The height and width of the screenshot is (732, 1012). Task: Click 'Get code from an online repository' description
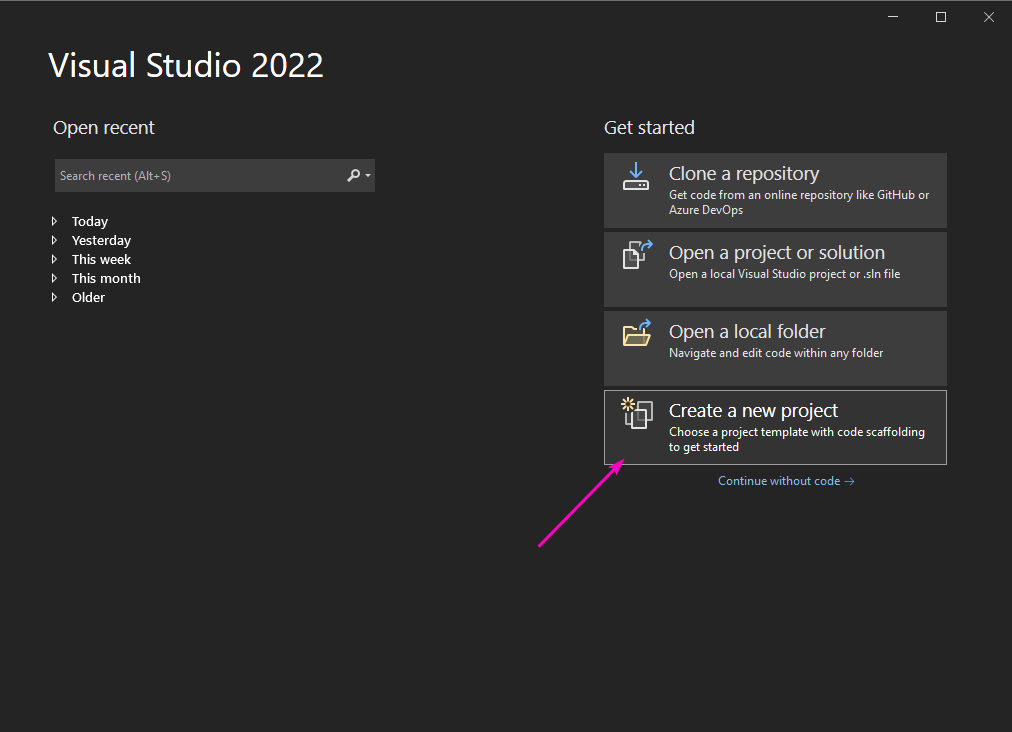click(799, 202)
